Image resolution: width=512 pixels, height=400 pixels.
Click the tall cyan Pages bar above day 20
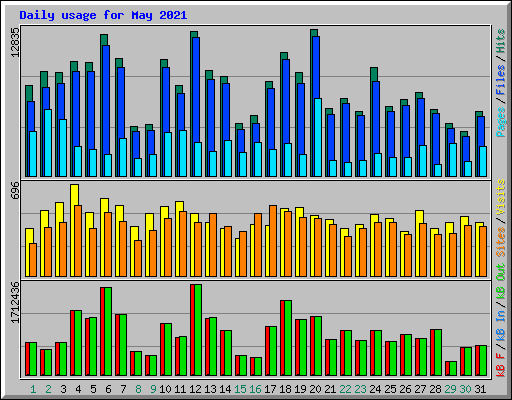click(x=318, y=137)
